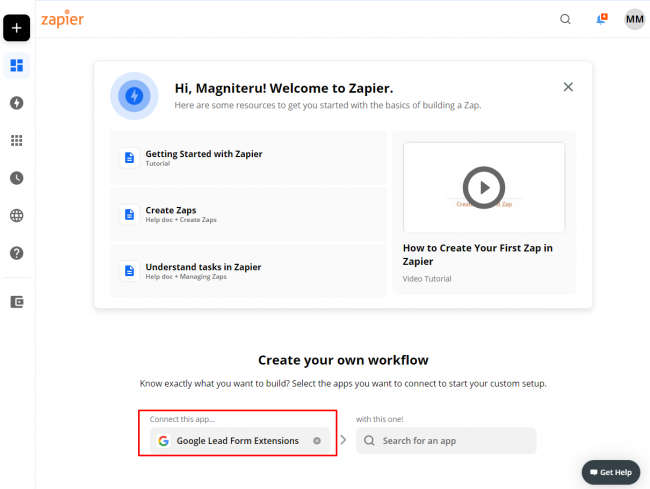Clear the Google Lead Form Extensions selection
The width and height of the screenshot is (650, 489).
coord(317,441)
